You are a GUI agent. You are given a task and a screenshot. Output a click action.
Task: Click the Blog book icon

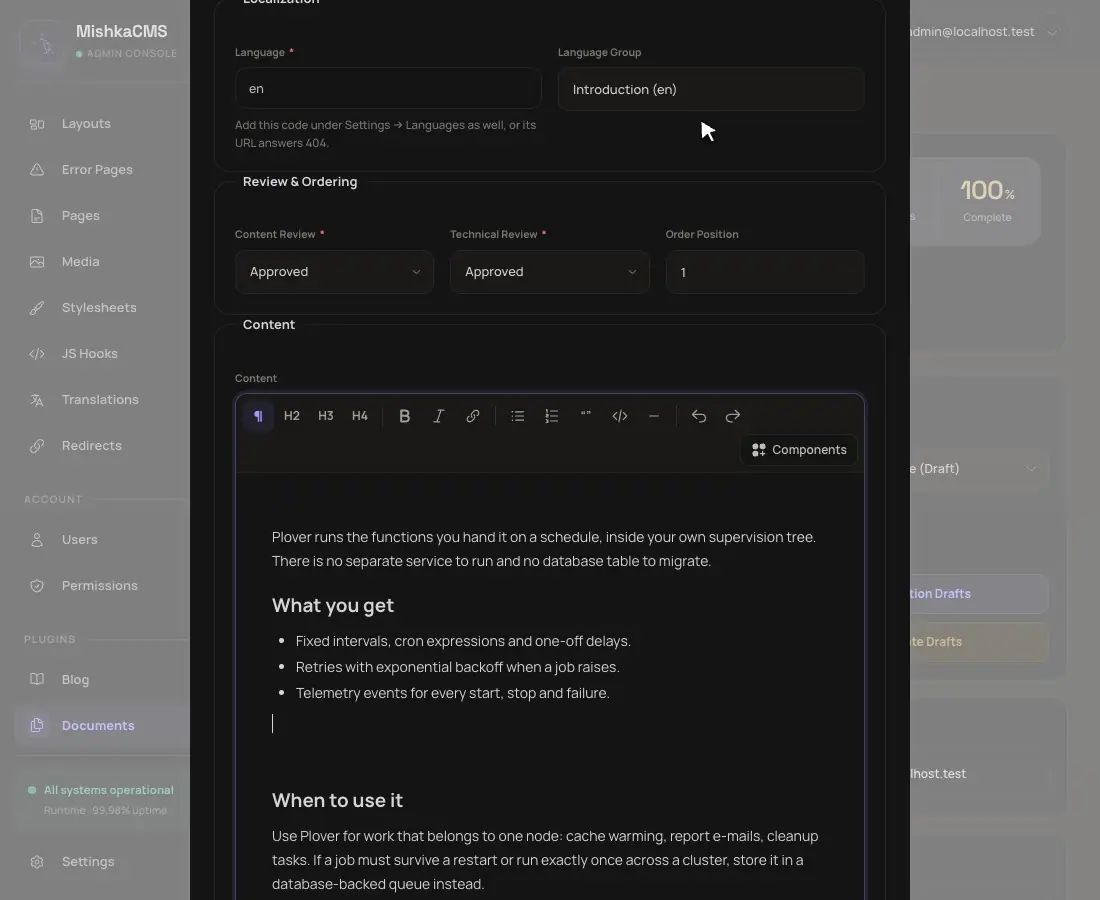37,679
